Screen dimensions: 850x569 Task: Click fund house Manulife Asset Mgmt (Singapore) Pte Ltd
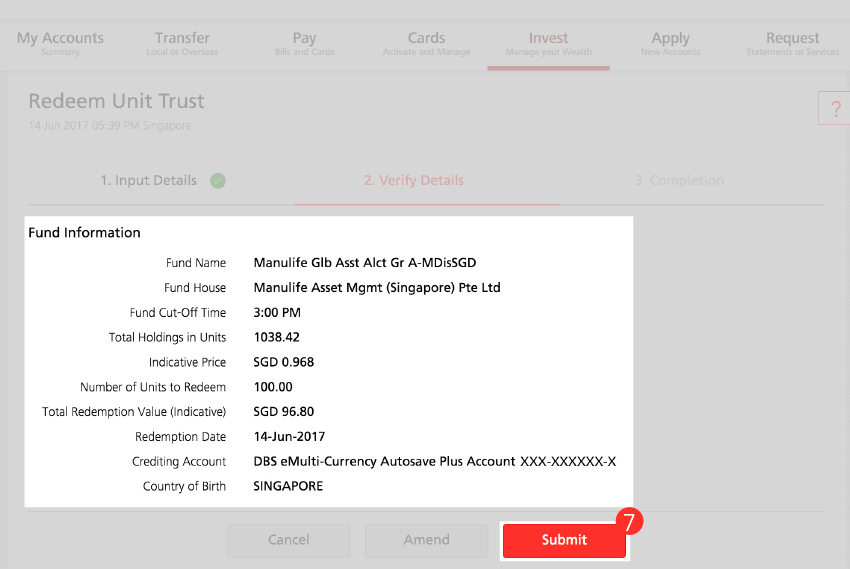click(377, 288)
